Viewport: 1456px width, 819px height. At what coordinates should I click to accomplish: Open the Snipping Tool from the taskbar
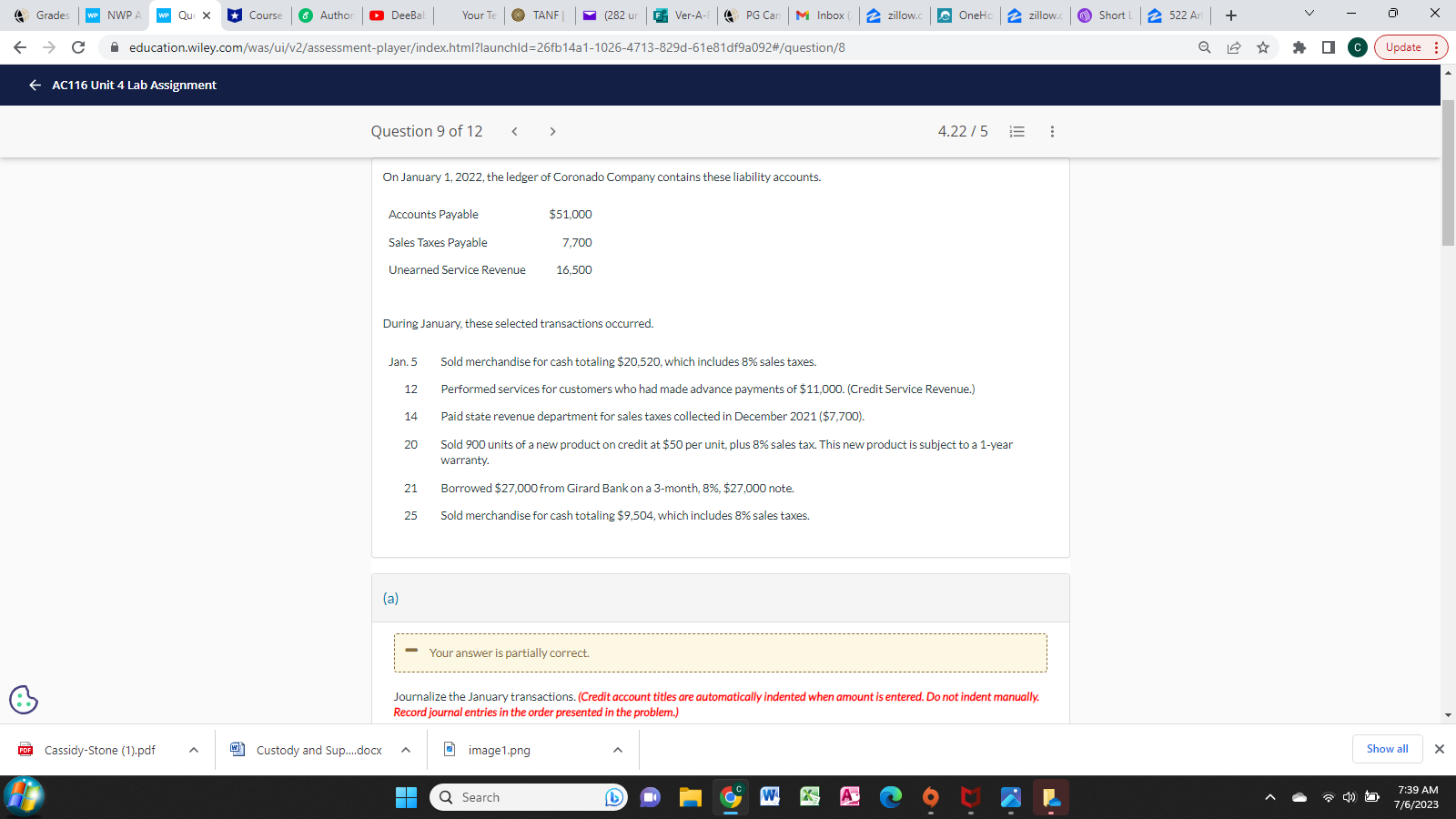coord(1010,797)
